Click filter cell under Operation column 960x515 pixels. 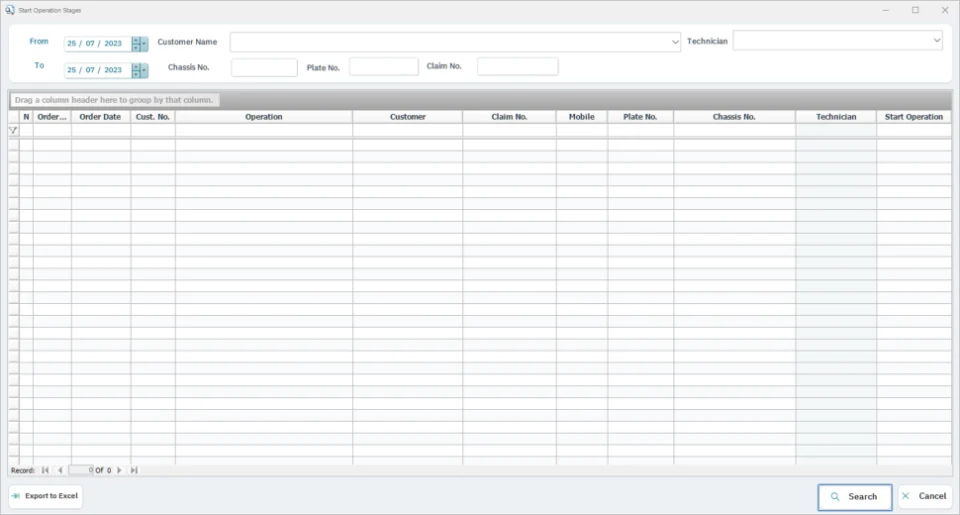(264, 130)
